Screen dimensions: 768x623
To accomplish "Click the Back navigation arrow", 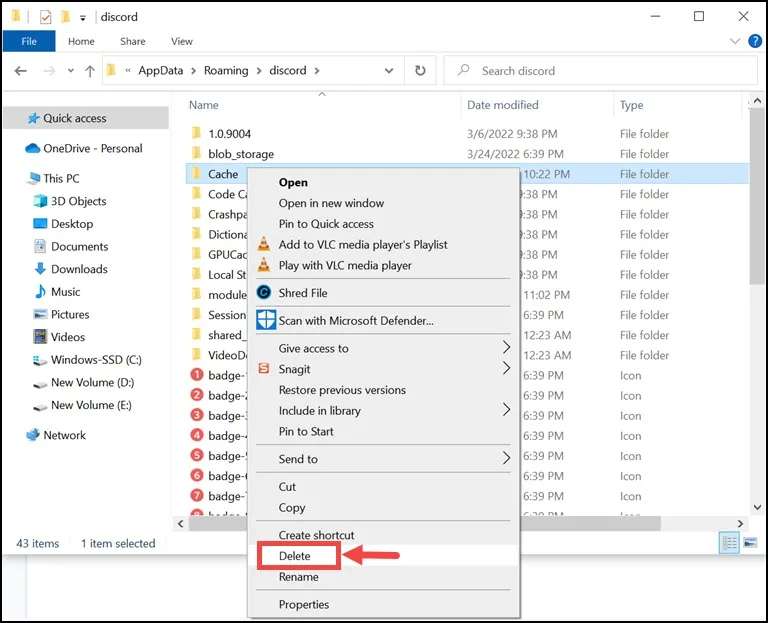I will [21, 71].
